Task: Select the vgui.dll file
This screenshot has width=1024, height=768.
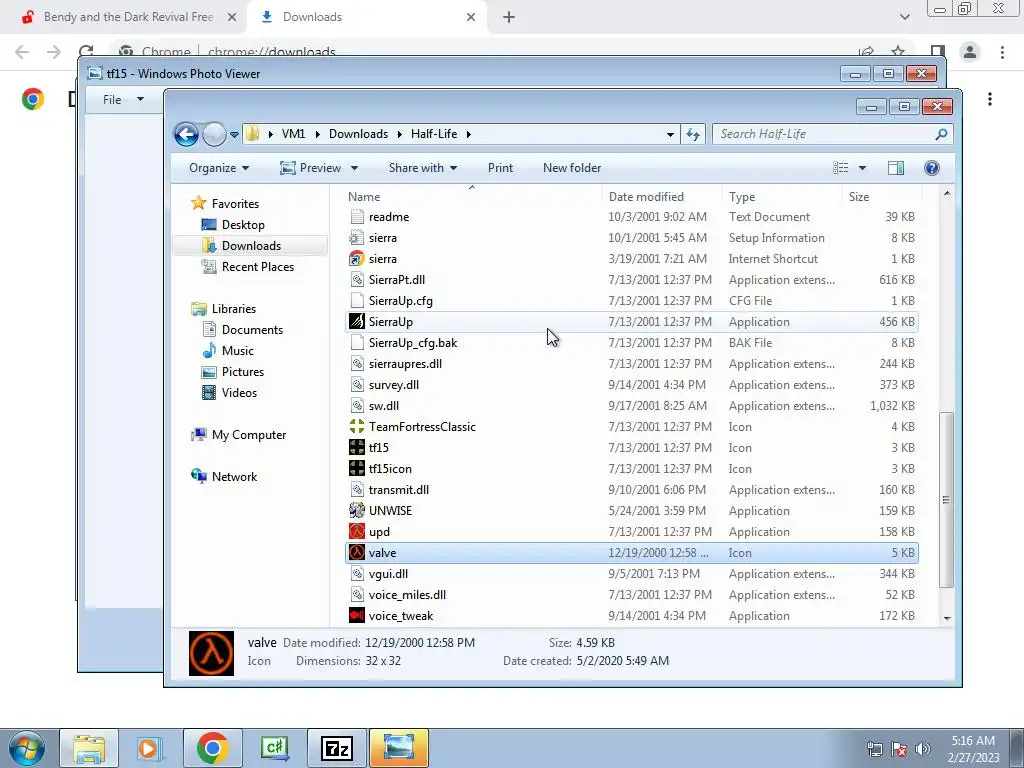Action: pyautogui.click(x=632, y=573)
